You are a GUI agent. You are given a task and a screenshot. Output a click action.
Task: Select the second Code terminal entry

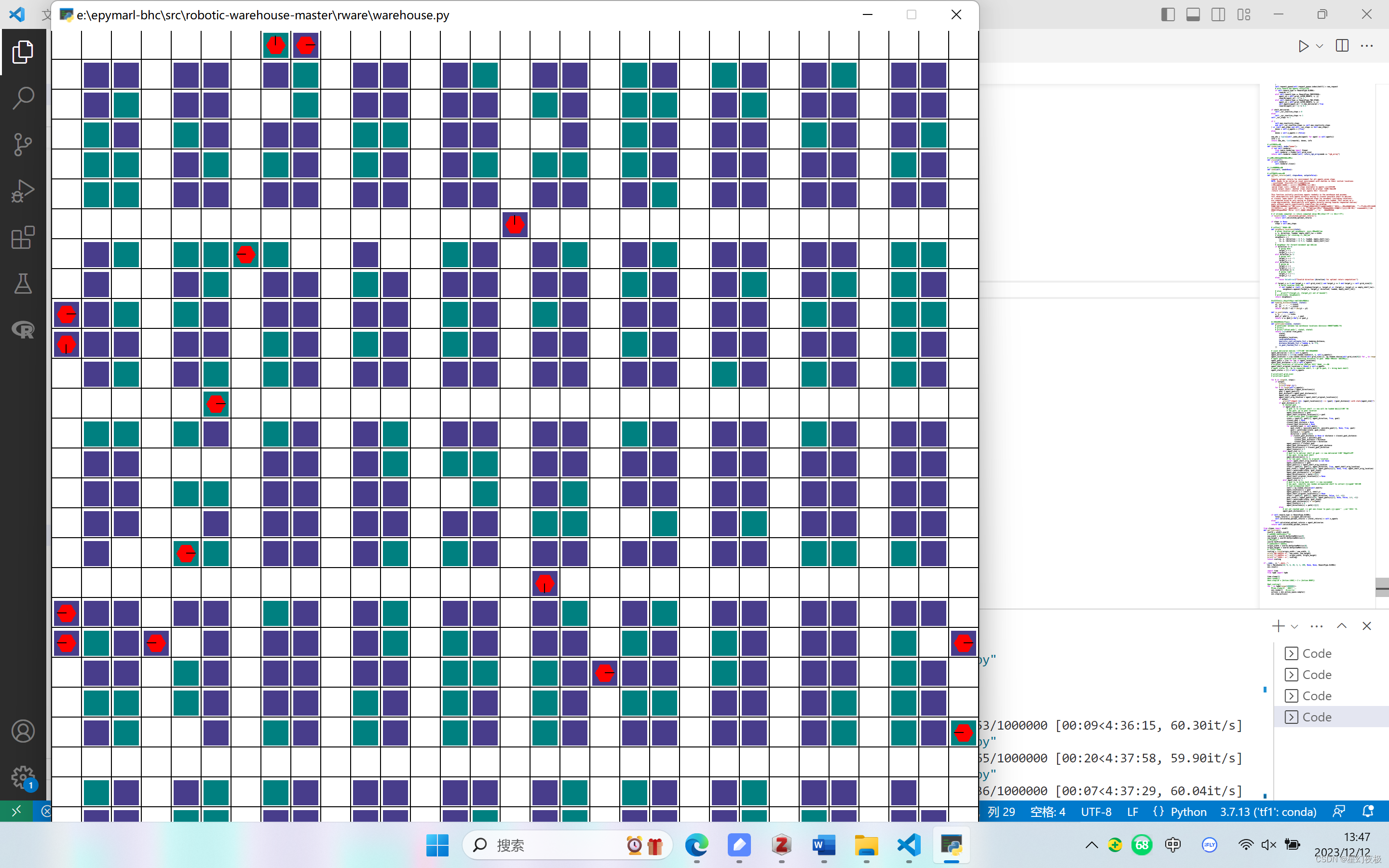click(x=1331, y=675)
